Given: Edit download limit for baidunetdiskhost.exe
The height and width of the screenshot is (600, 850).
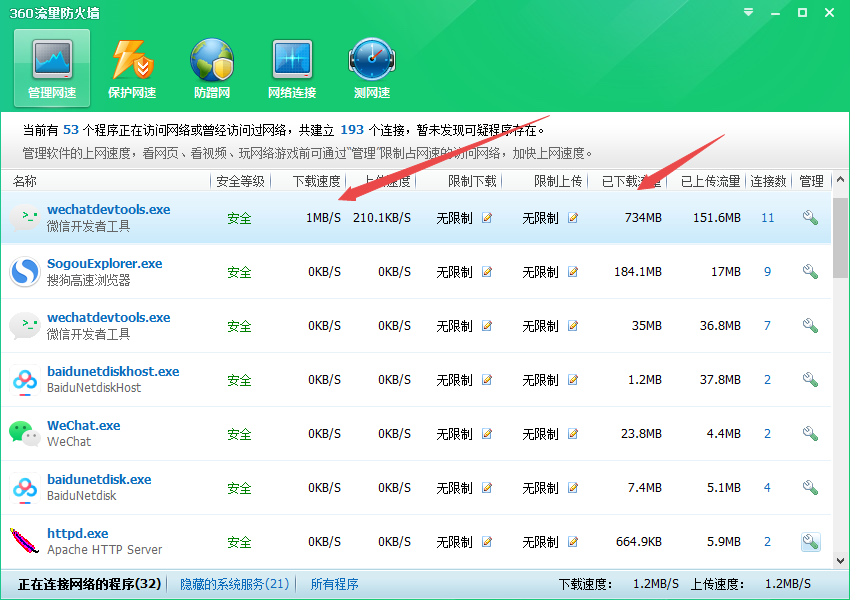Looking at the screenshot, I should [x=487, y=380].
